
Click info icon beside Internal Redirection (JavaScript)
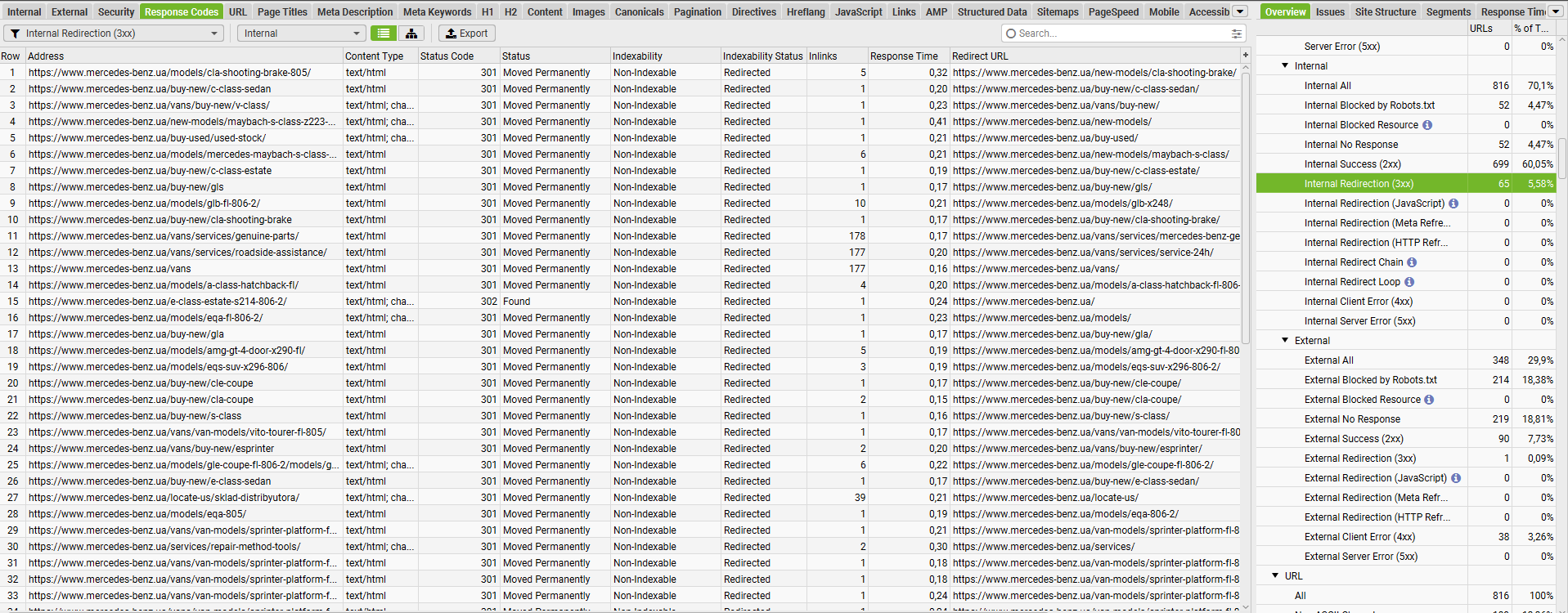pos(1453,204)
